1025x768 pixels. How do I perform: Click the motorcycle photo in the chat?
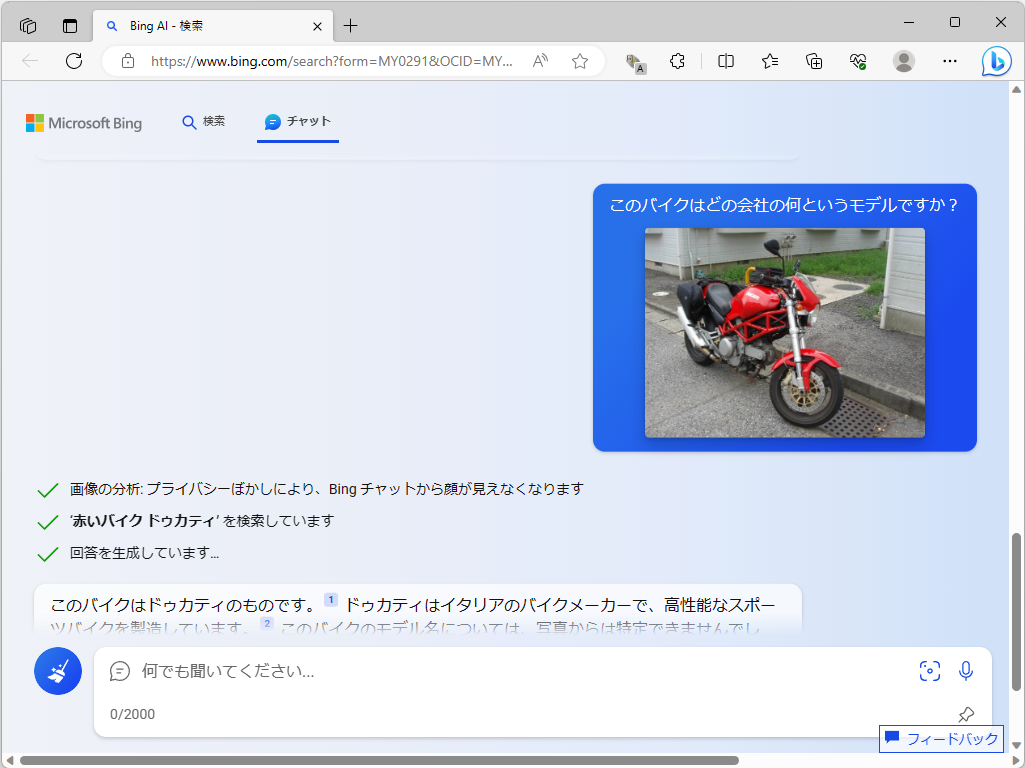(x=784, y=333)
